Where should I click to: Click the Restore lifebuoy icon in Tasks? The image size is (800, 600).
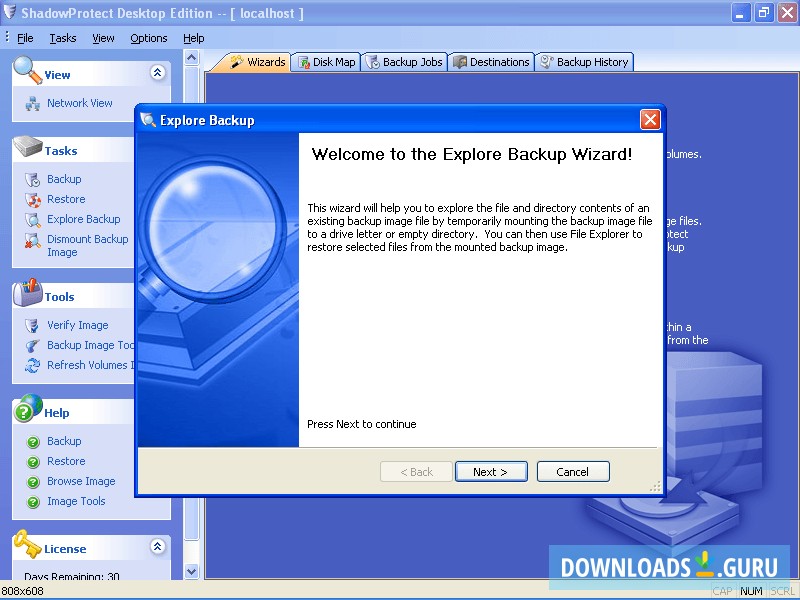(x=33, y=200)
